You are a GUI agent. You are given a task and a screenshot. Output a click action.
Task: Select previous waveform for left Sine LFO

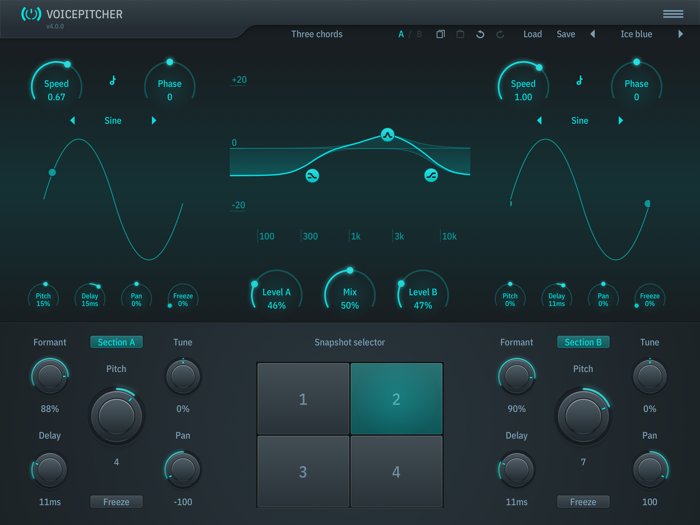point(73,121)
